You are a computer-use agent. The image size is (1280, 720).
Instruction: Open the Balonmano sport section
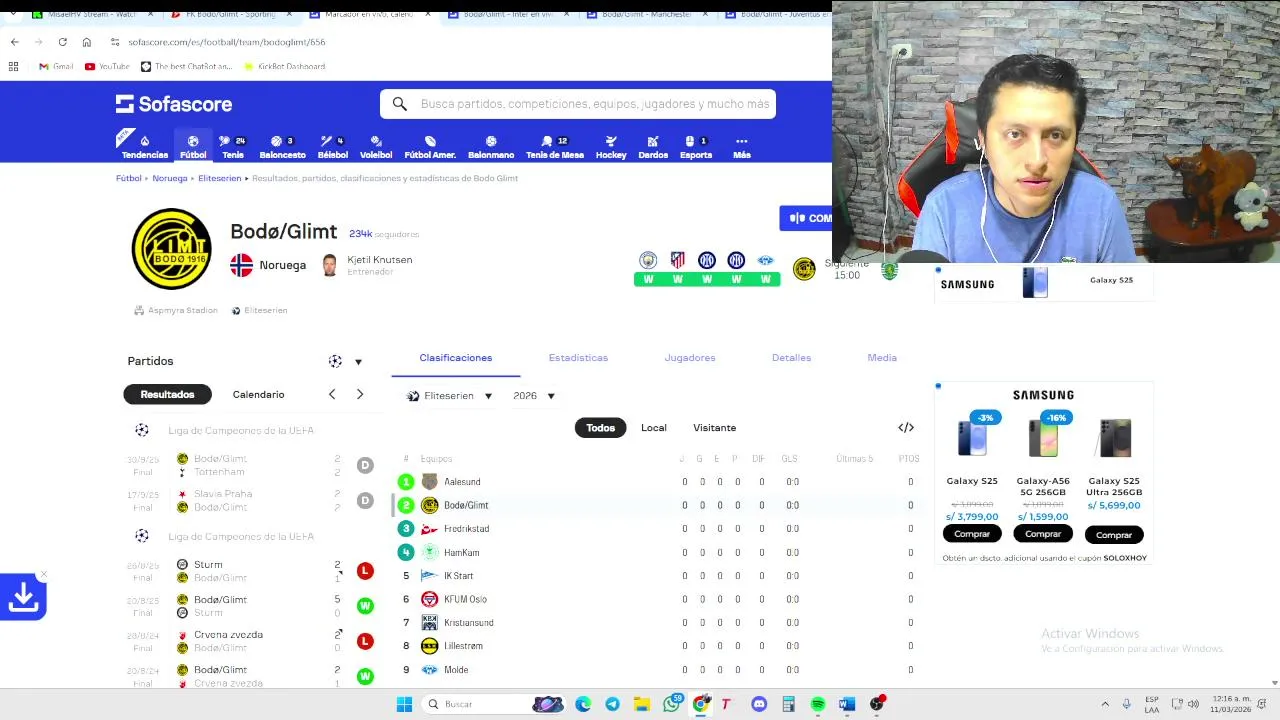pos(491,147)
